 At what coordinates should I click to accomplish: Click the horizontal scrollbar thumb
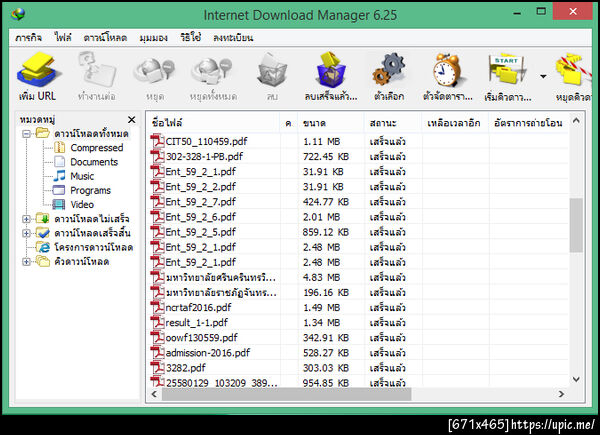pyautogui.click(x=287, y=394)
